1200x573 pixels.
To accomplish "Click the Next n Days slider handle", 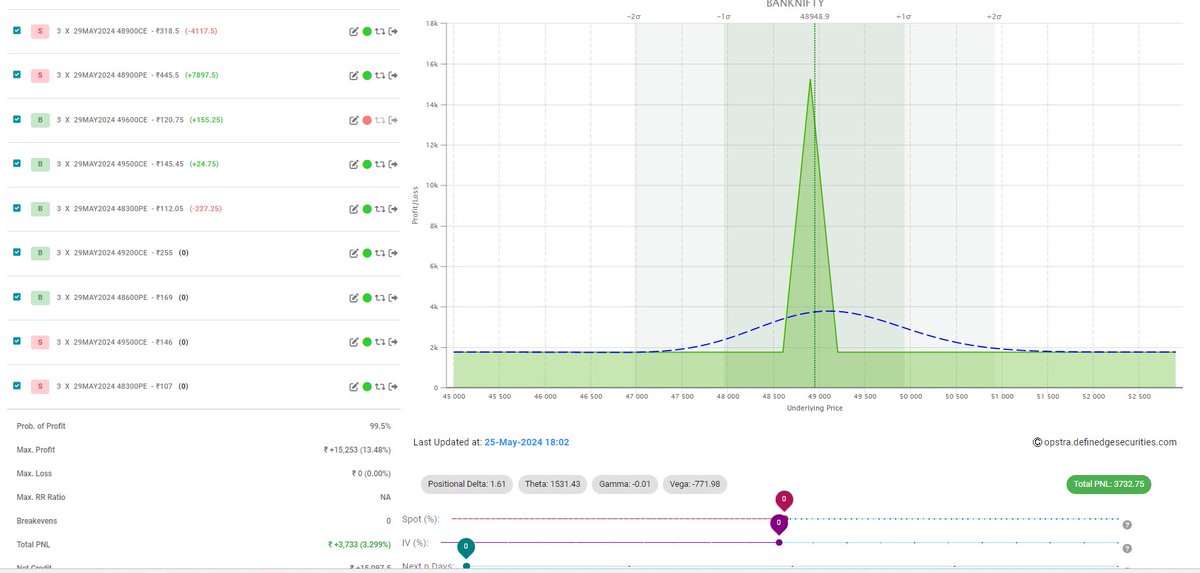I will pos(465,549).
